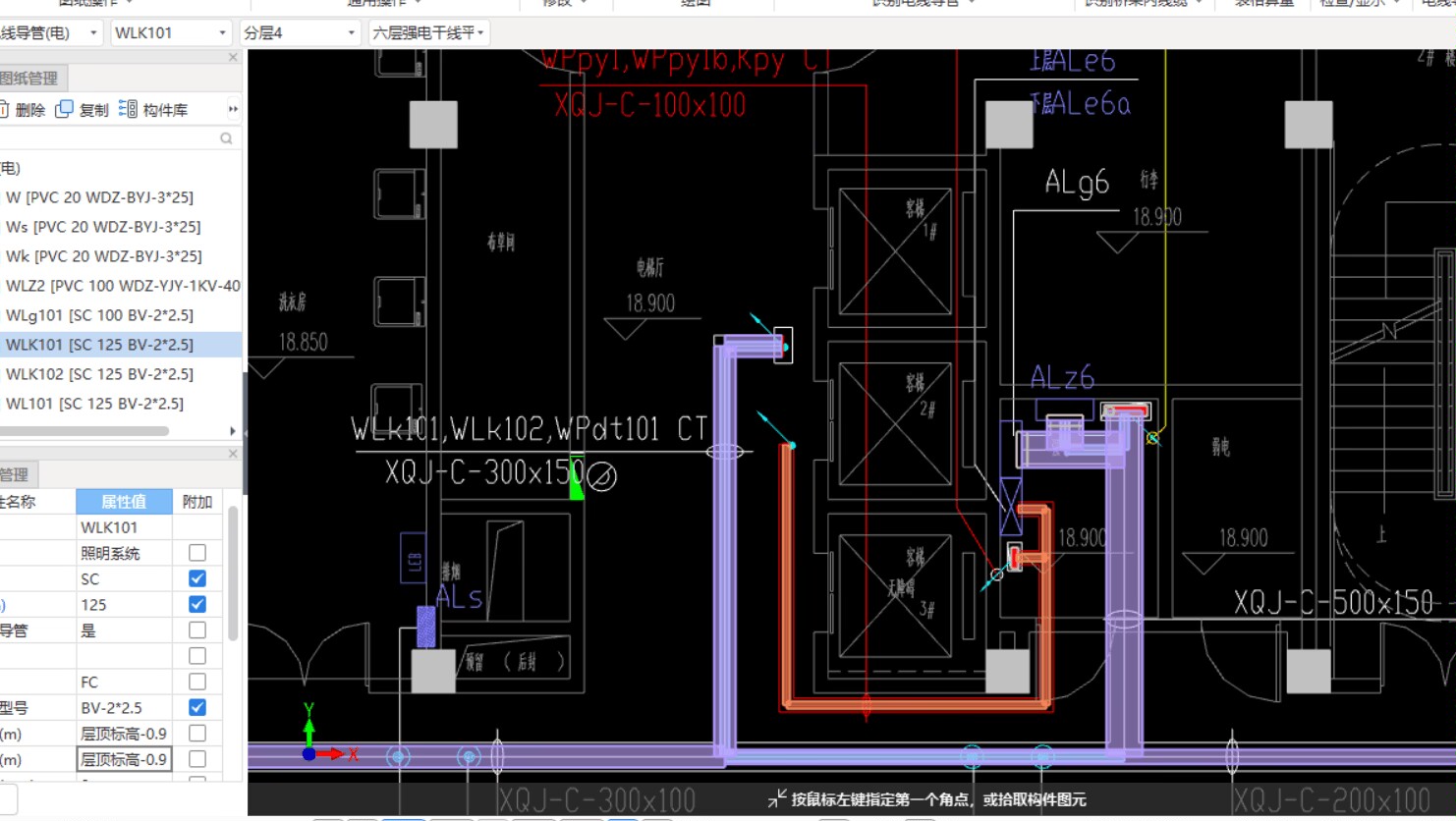Toggle the 附加 checkbox on the blank row above FC
This screenshot has width=1456, height=821.
[197, 655]
